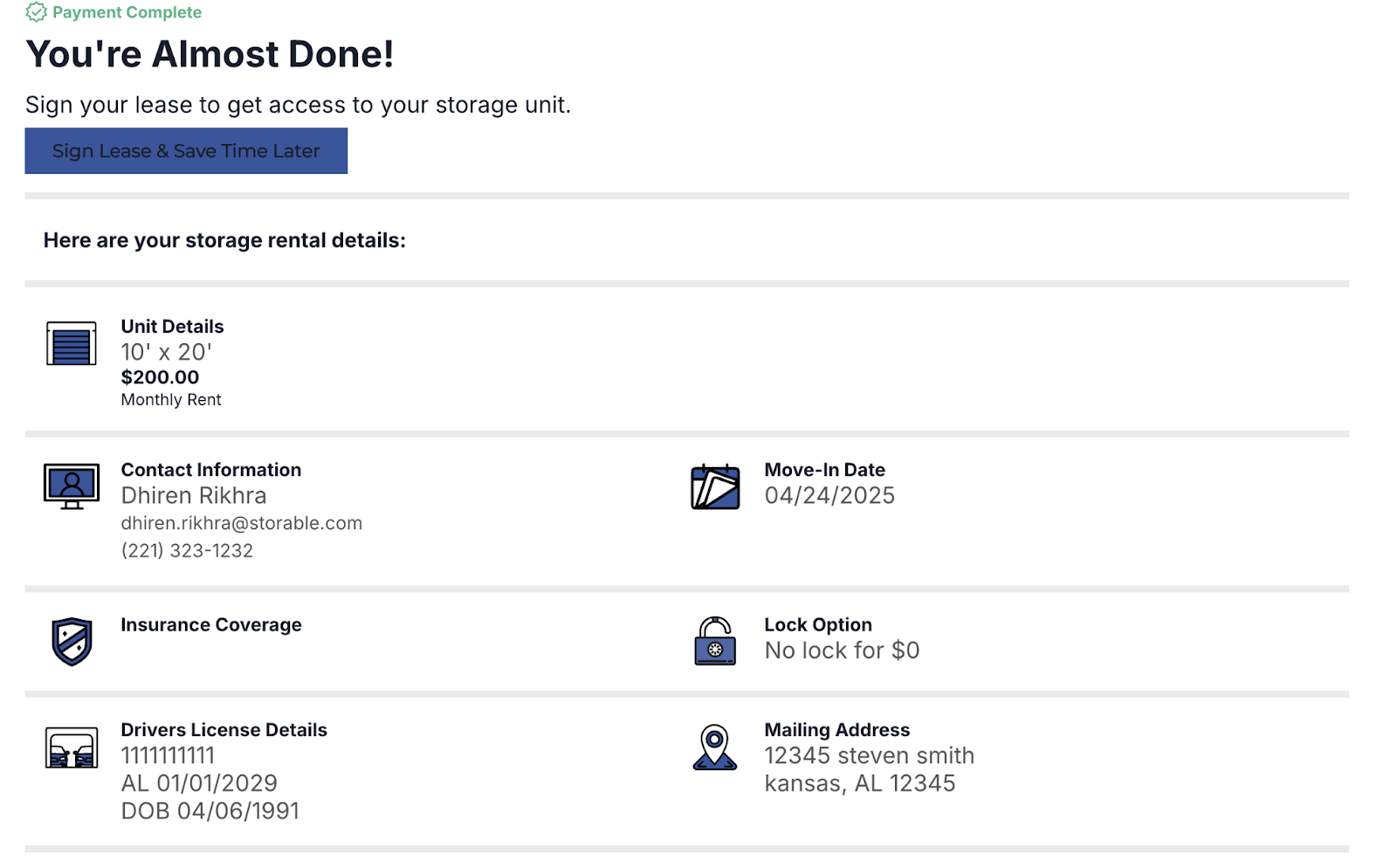Click the Payment Complete checkmark badge icon
The height and width of the screenshot is (868, 1397).
(36, 12)
